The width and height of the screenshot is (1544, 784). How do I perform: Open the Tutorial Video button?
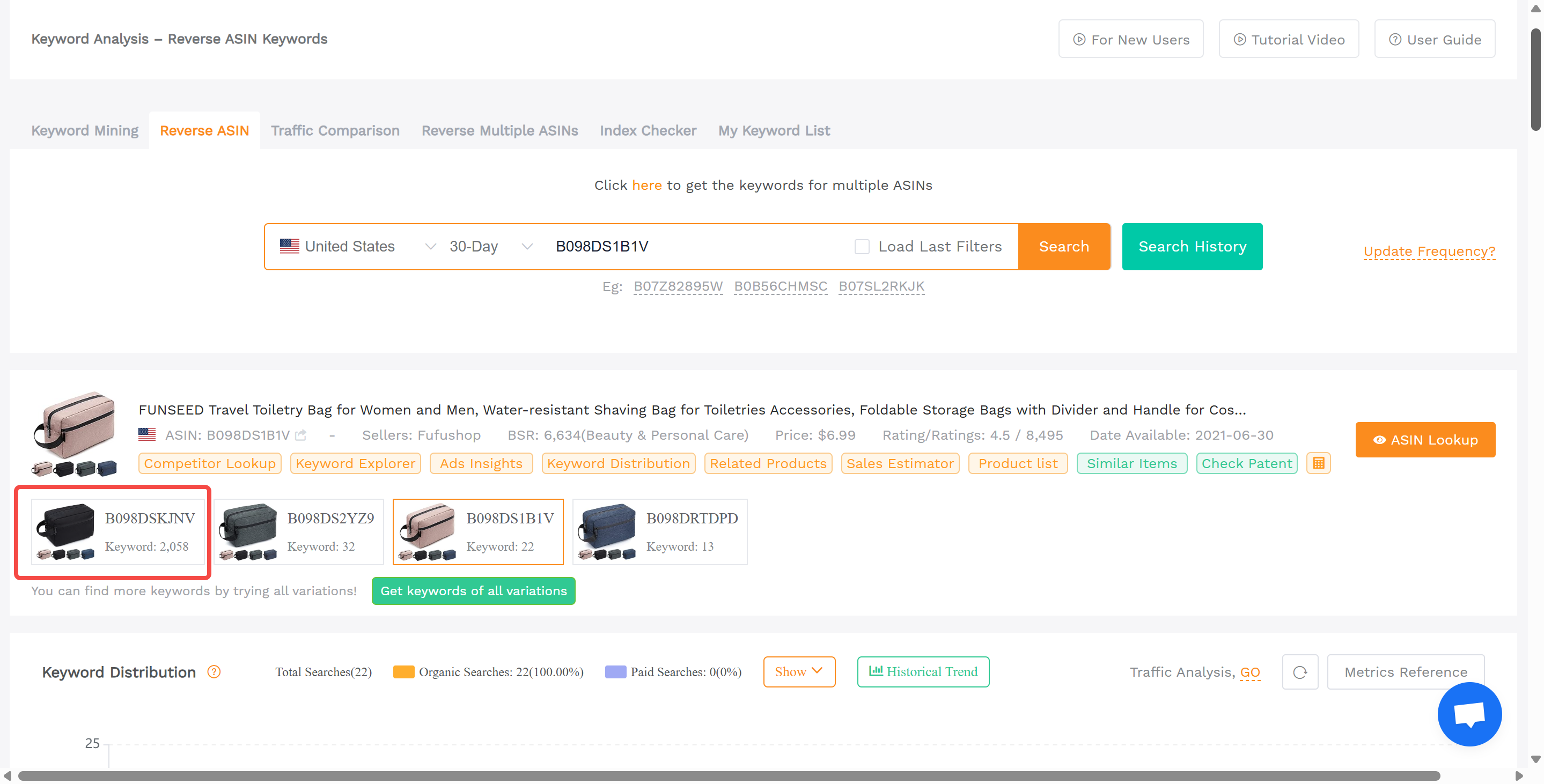pyautogui.click(x=1288, y=39)
